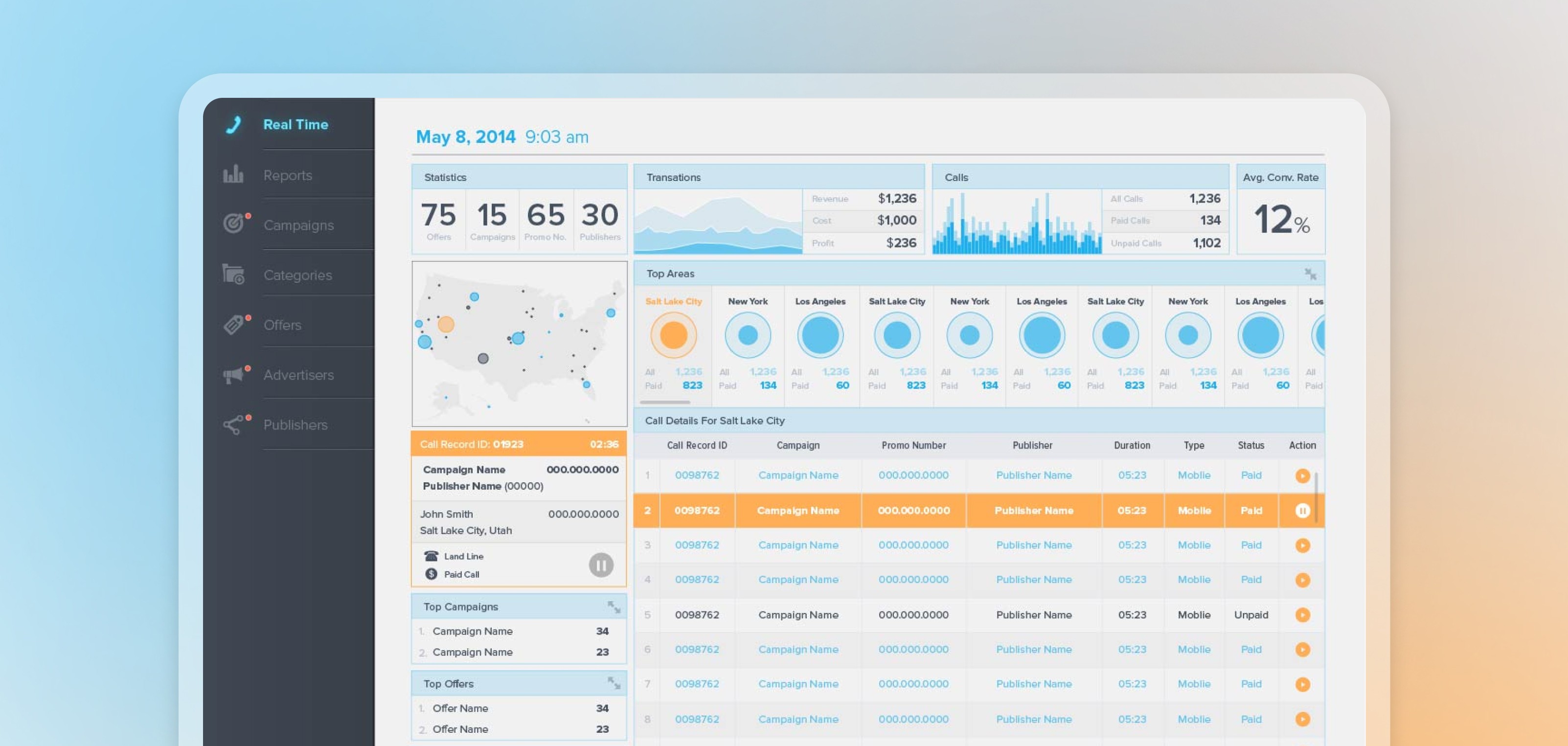The image size is (1568, 746).
Task: Expand the Top Offers panel
Action: pos(614,684)
